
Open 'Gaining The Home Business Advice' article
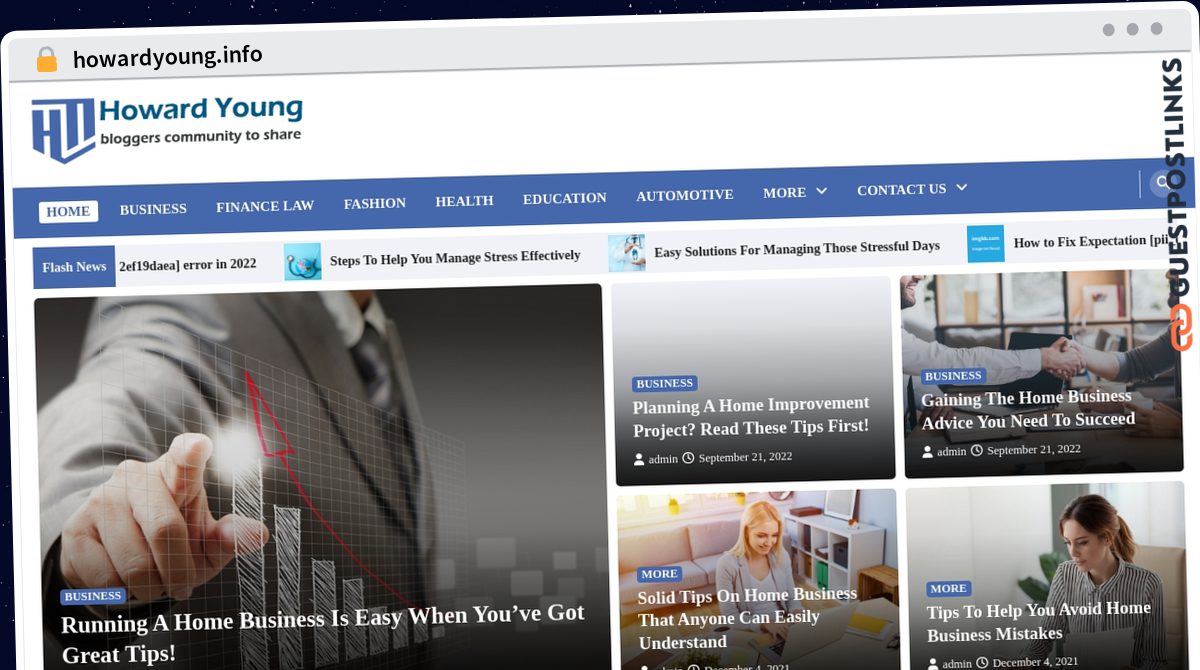point(1027,409)
